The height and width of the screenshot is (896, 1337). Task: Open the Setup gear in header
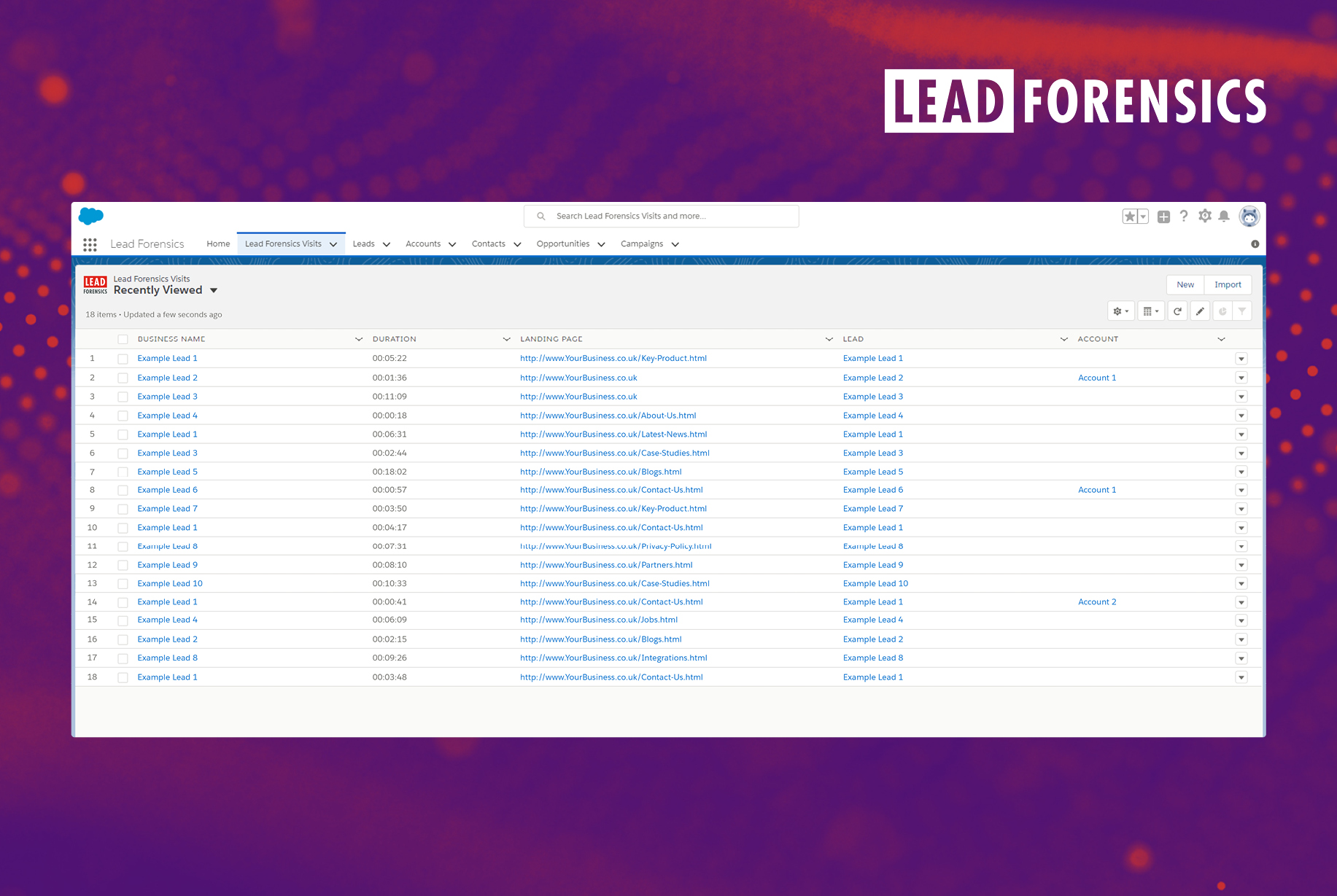click(x=1205, y=217)
